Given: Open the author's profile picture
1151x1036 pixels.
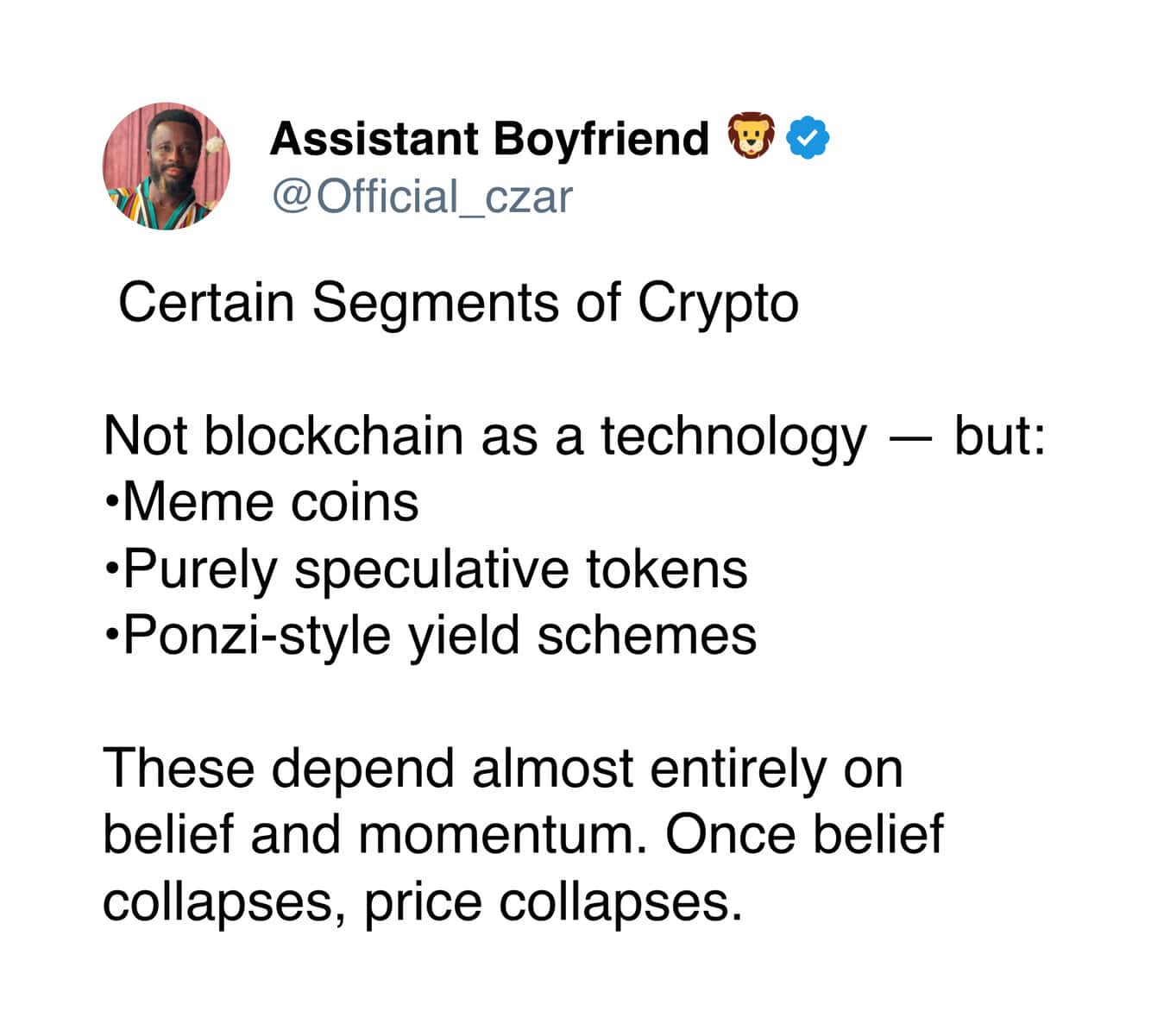Looking at the screenshot, I should (x=167, y=166).
